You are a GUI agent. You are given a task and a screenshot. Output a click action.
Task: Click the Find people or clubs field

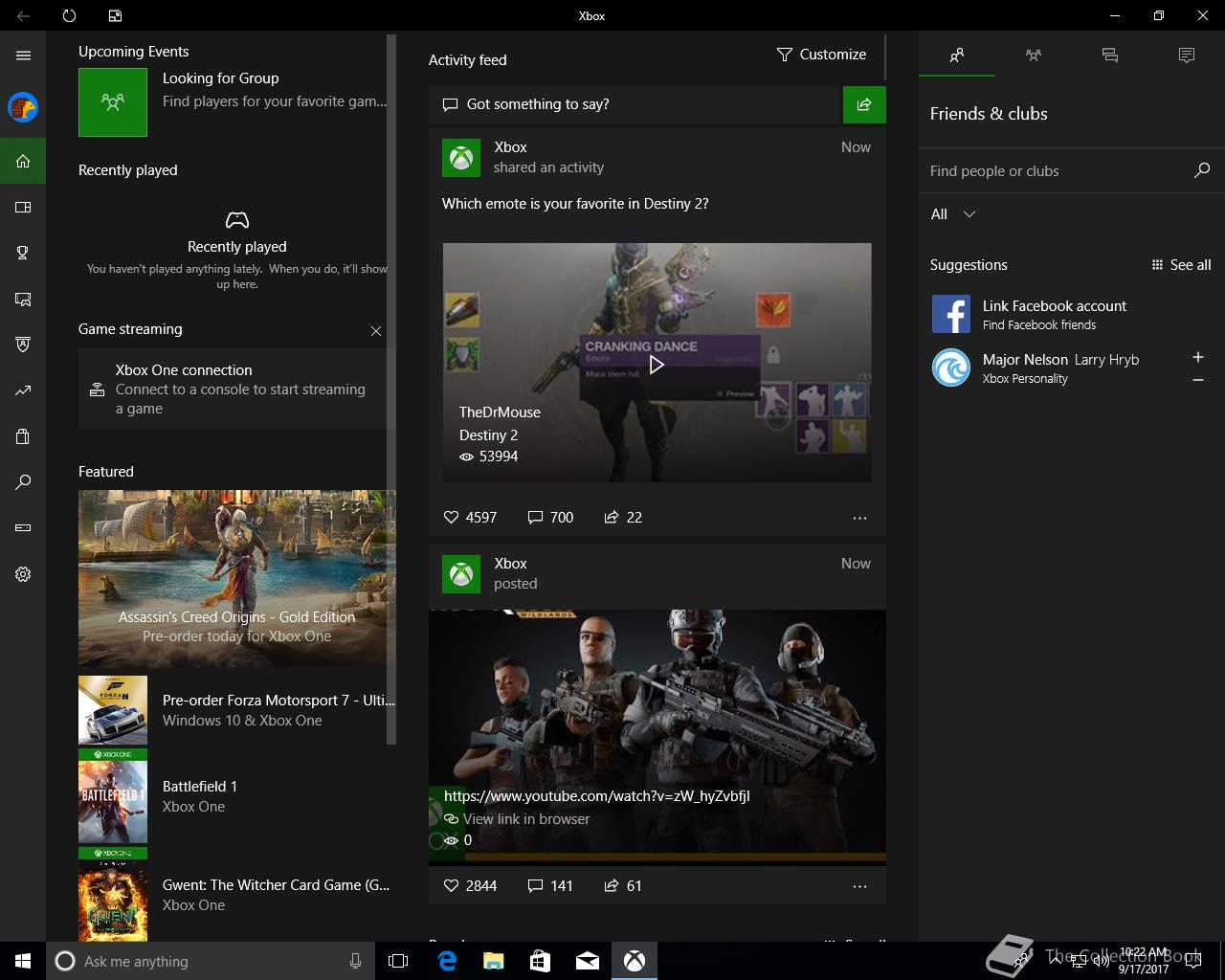1058,171
